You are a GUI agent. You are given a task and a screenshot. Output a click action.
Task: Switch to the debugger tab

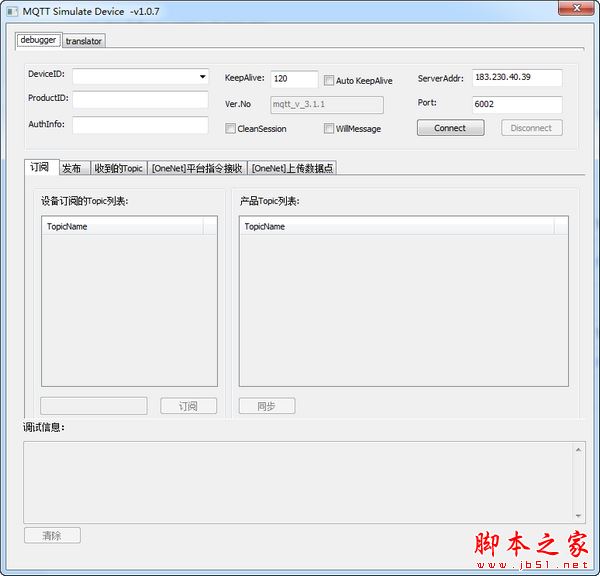pos(38,40)
